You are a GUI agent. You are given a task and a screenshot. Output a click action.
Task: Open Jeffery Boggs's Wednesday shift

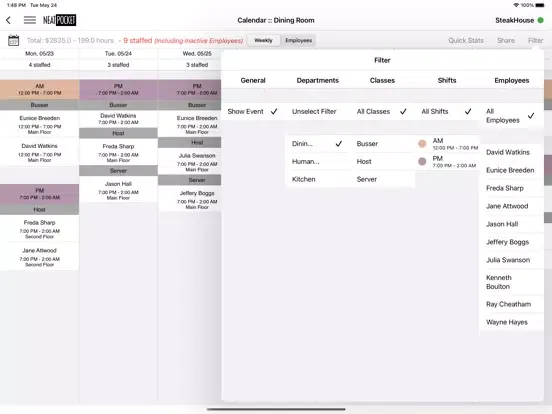point(190,200)
